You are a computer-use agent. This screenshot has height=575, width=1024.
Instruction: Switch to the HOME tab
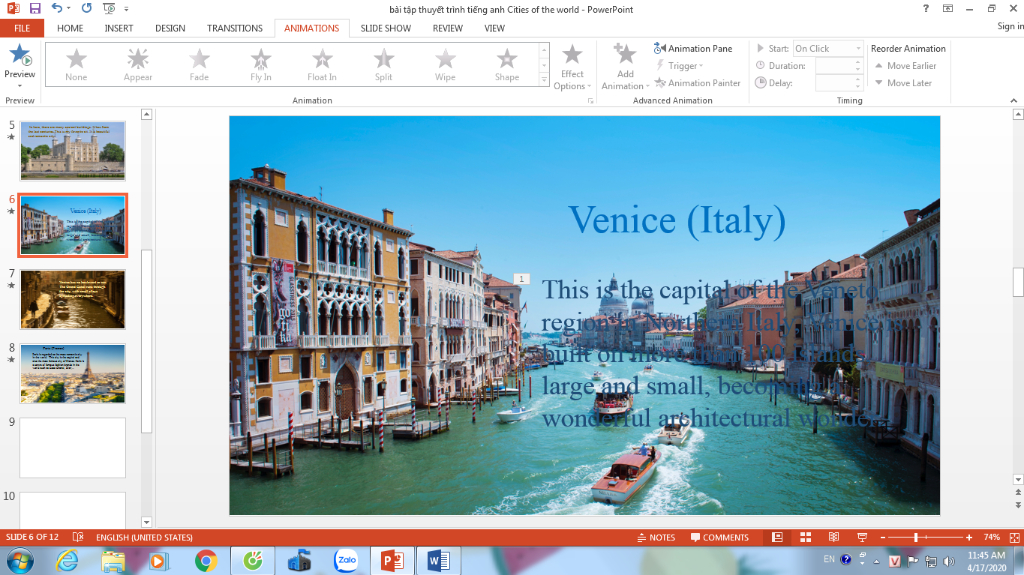pyautogui.click(x=70, y=28)
